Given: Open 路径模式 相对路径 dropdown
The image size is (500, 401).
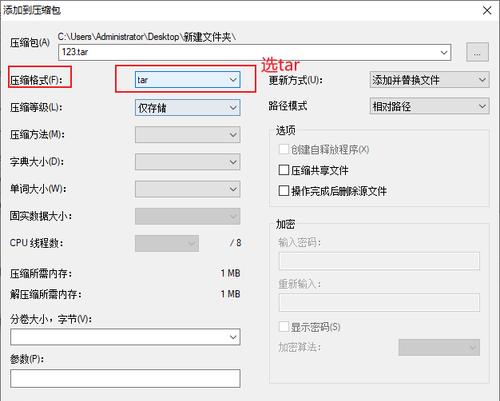Looking at the screenshot, I should tap(430, 106).
